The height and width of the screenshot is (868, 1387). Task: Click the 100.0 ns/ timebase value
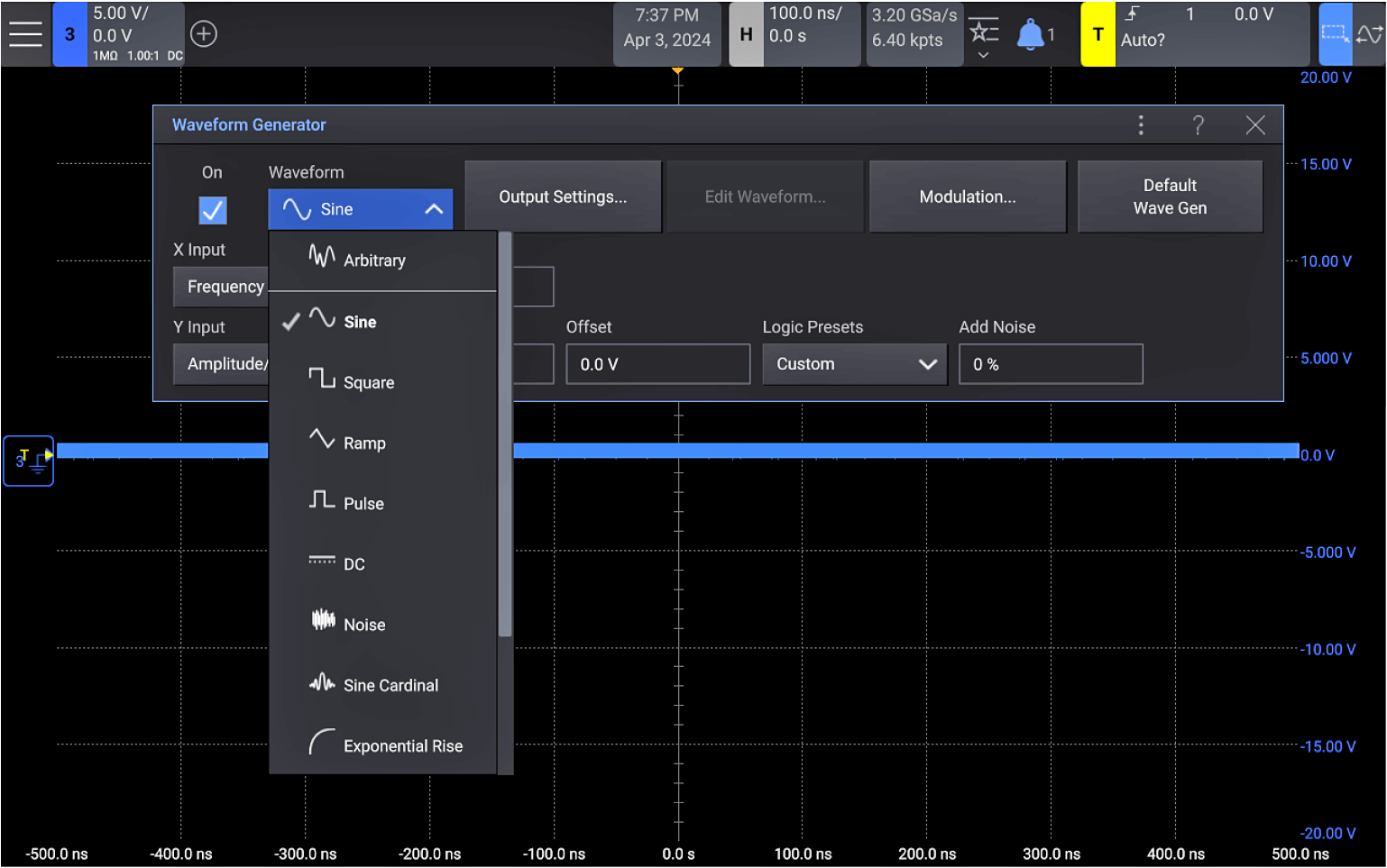pyautogui.click(x=805, y=14)
